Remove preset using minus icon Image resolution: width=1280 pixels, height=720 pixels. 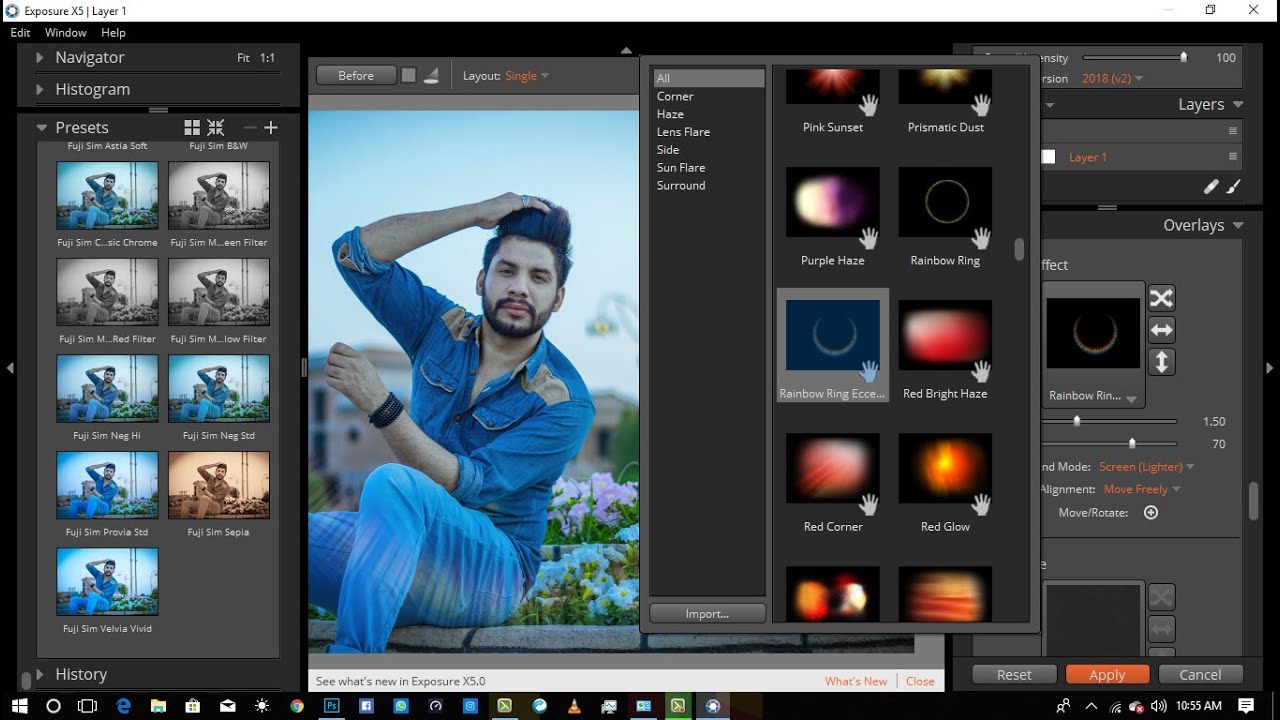click(250, 128)
